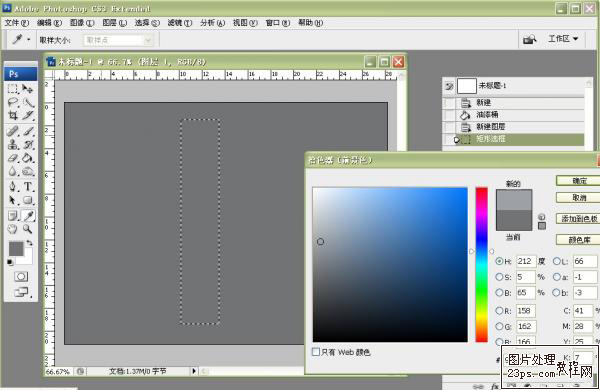Select the S saturation radio button
This screenshot has height=390, width=600.
pyautogui.click(x=499, y=277)
